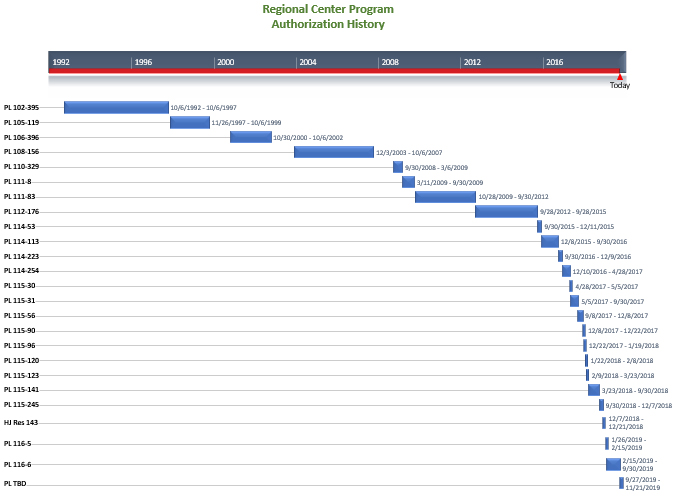This screenshot has width=675, height=496.
Task: Click the PL 116-6 blue bar
Action: [613, 464]
